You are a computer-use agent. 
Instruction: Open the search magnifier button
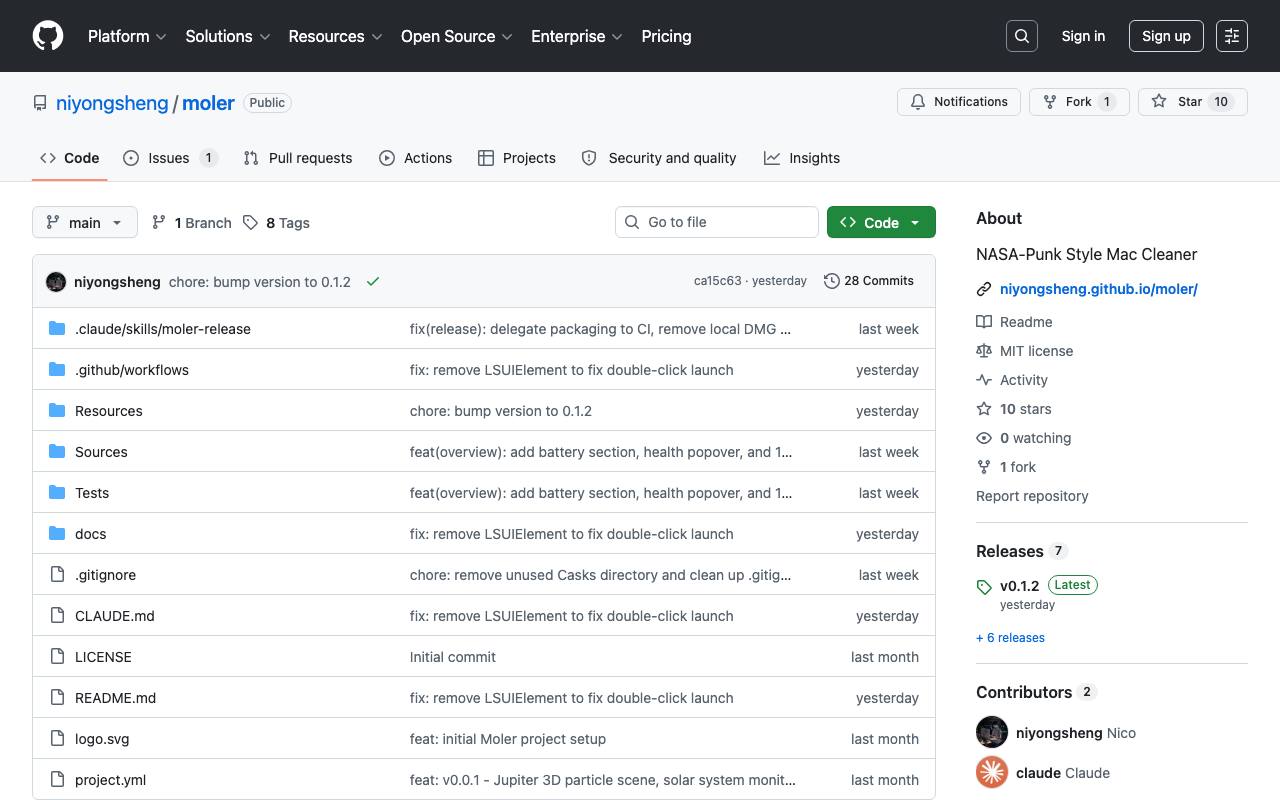pos(1022,36)
